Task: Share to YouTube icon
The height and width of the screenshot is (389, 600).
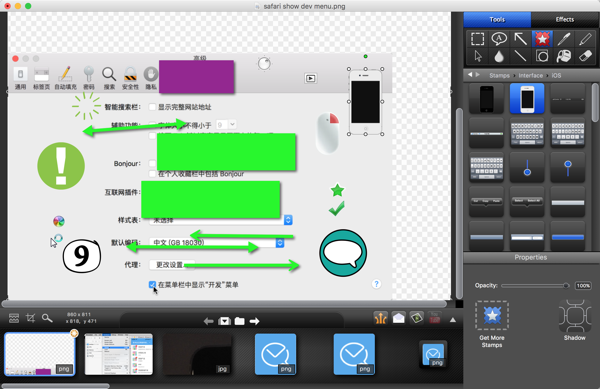Action: 434,318
